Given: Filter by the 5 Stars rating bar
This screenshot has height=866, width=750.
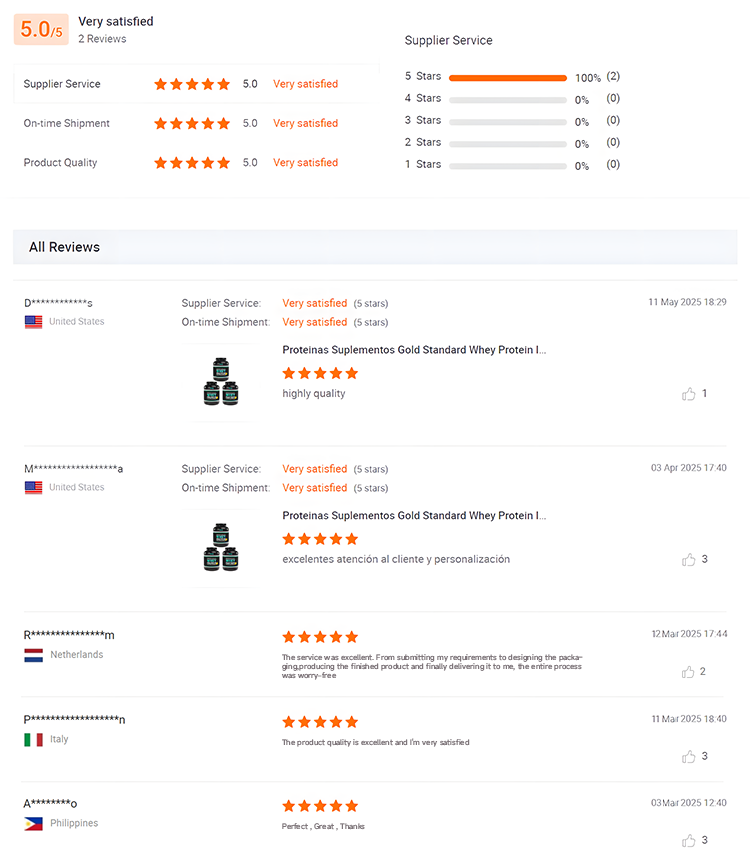Looking at the screenshot, I should point(508,77).
